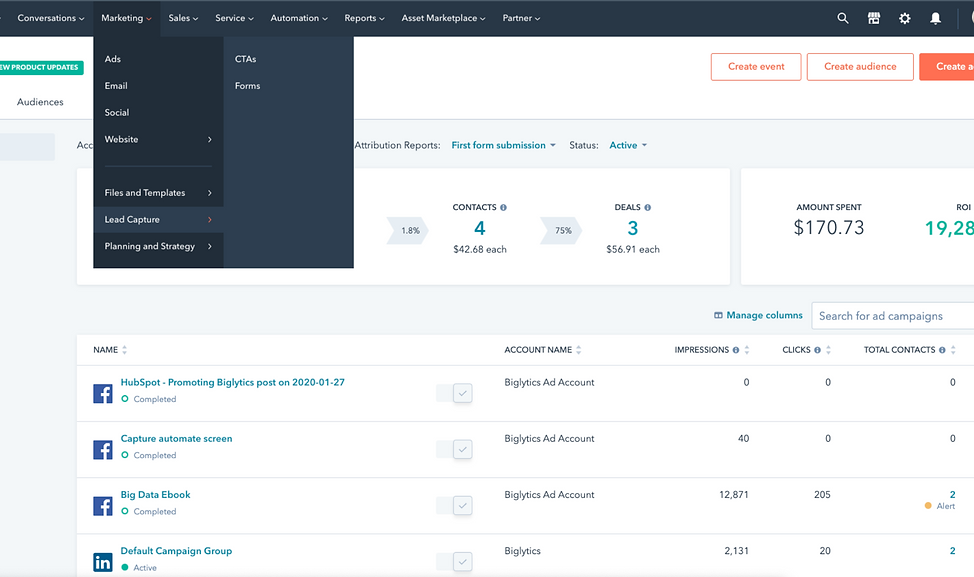Click the info icon next to CONTACTS metric
Viewport: 974px width, 577px height.
(x=505, y=207)
